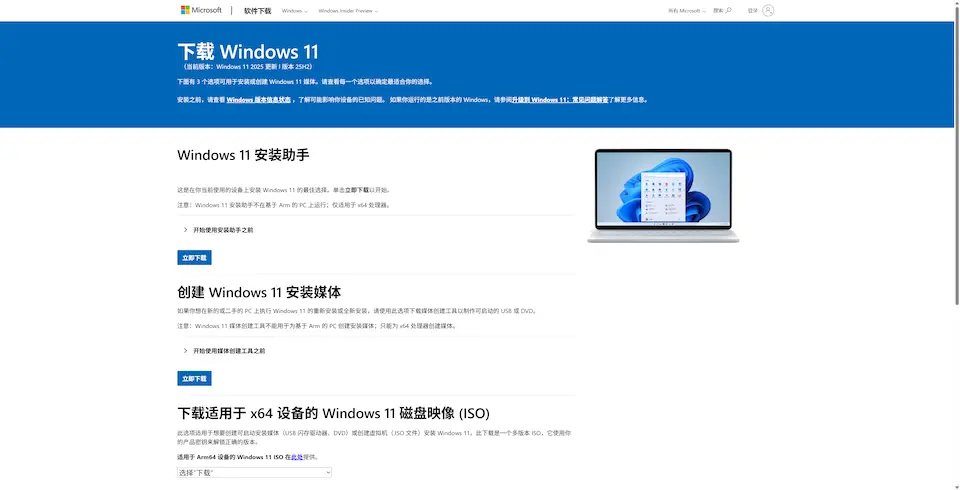This screenshot has height=490, width=960.
Task: Click the Windows 11 laptop image
Action: tap(663, 196)
